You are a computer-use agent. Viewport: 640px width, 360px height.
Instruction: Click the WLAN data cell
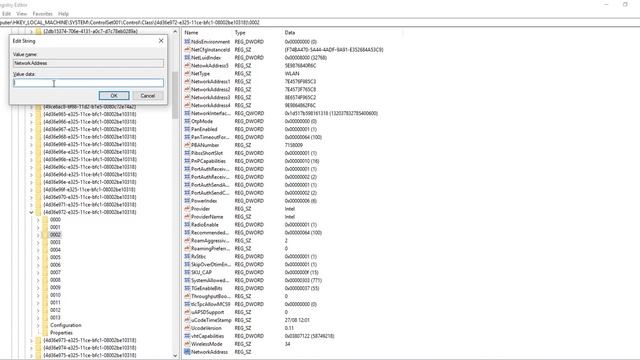click(x=292, y=73)
